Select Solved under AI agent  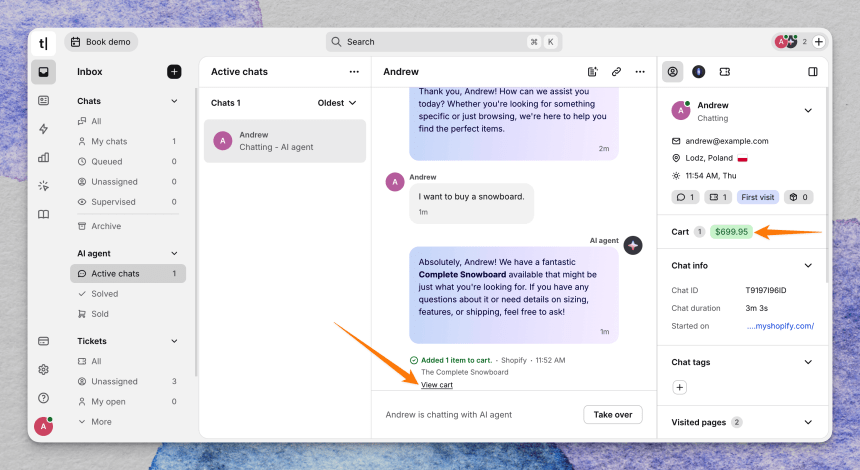click(x=127, y=294)
